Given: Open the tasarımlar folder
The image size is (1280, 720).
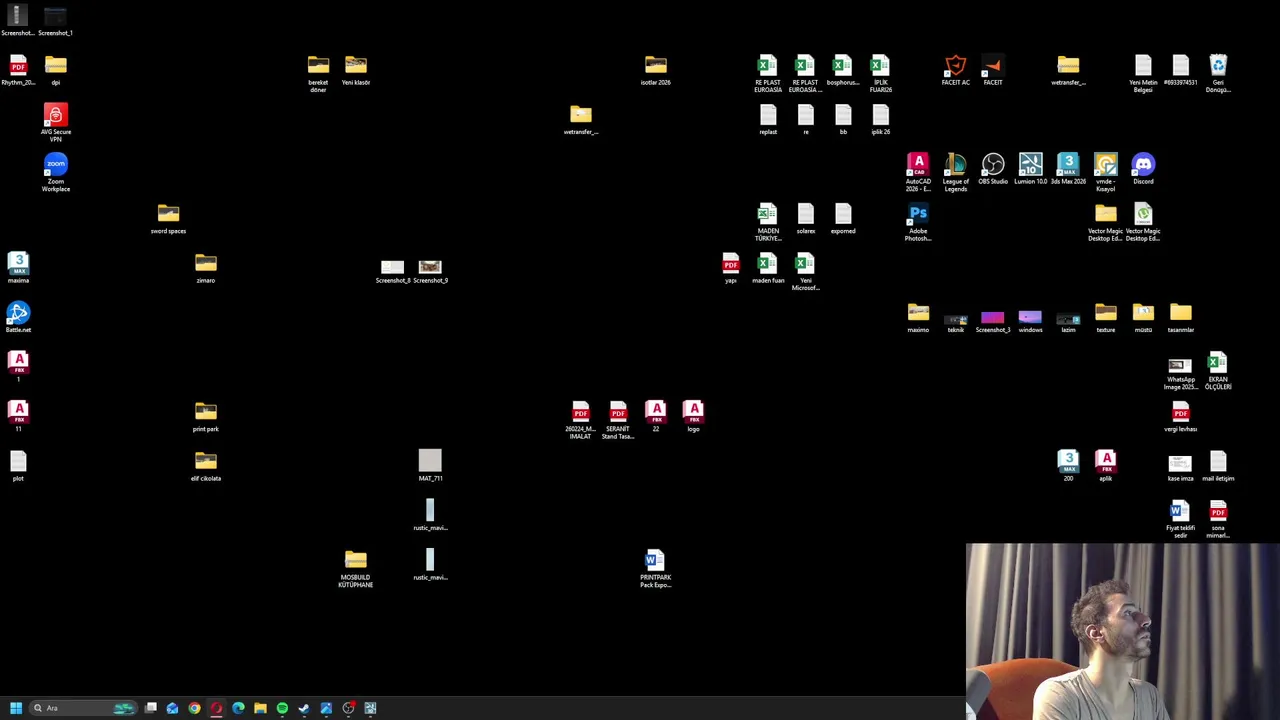Looking at the screenshot, I should (1181, 318).
